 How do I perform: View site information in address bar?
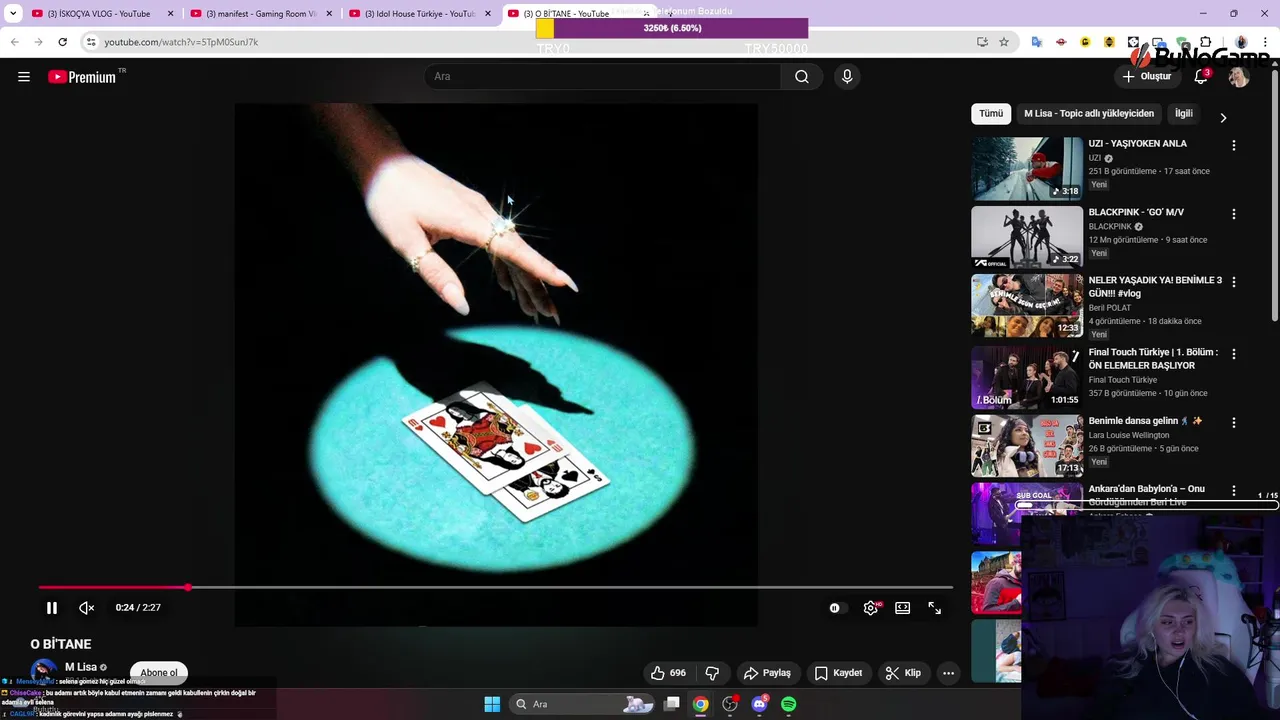(91, 42)
